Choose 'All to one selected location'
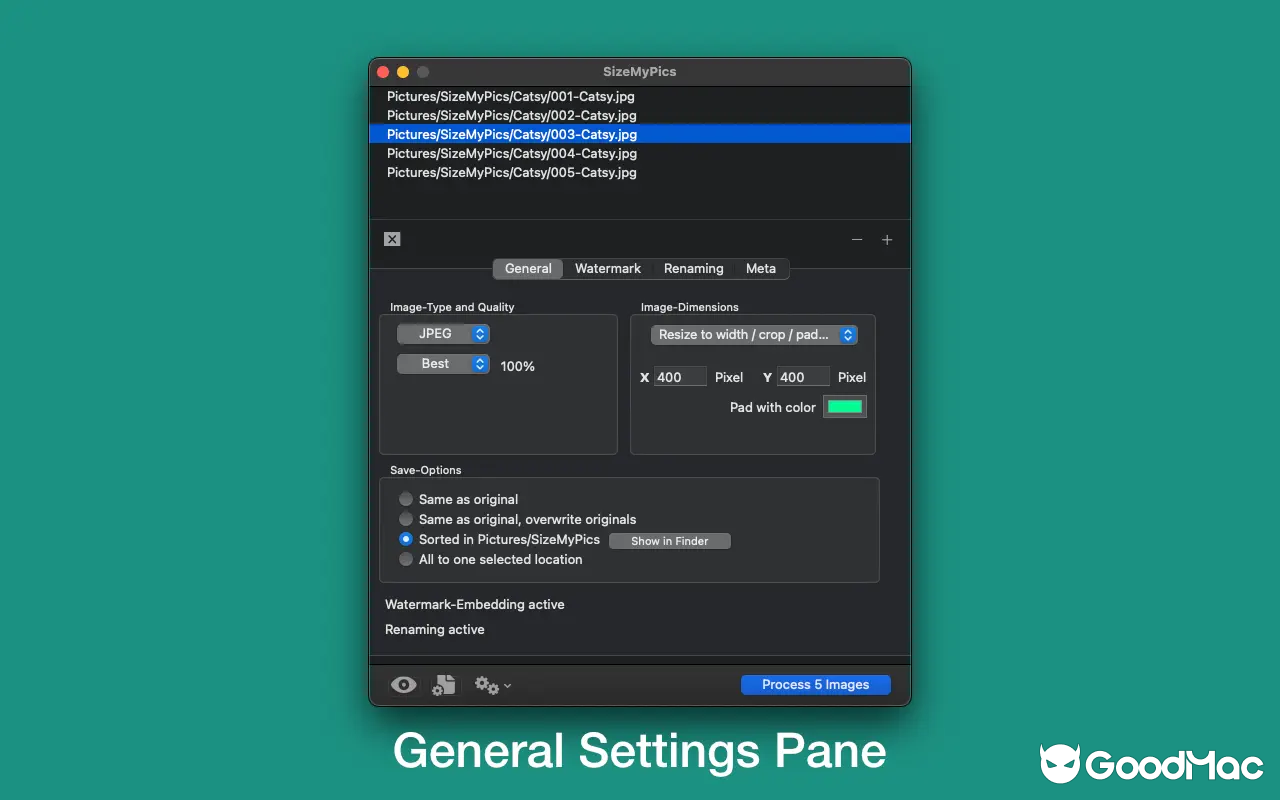Screen dimensions: 1280x800 [406, 559]
